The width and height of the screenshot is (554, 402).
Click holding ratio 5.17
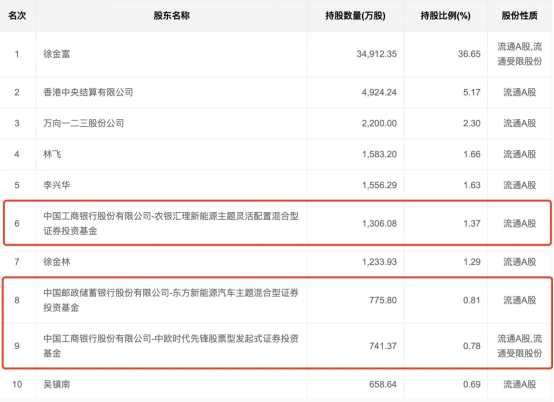pos(472,93)
